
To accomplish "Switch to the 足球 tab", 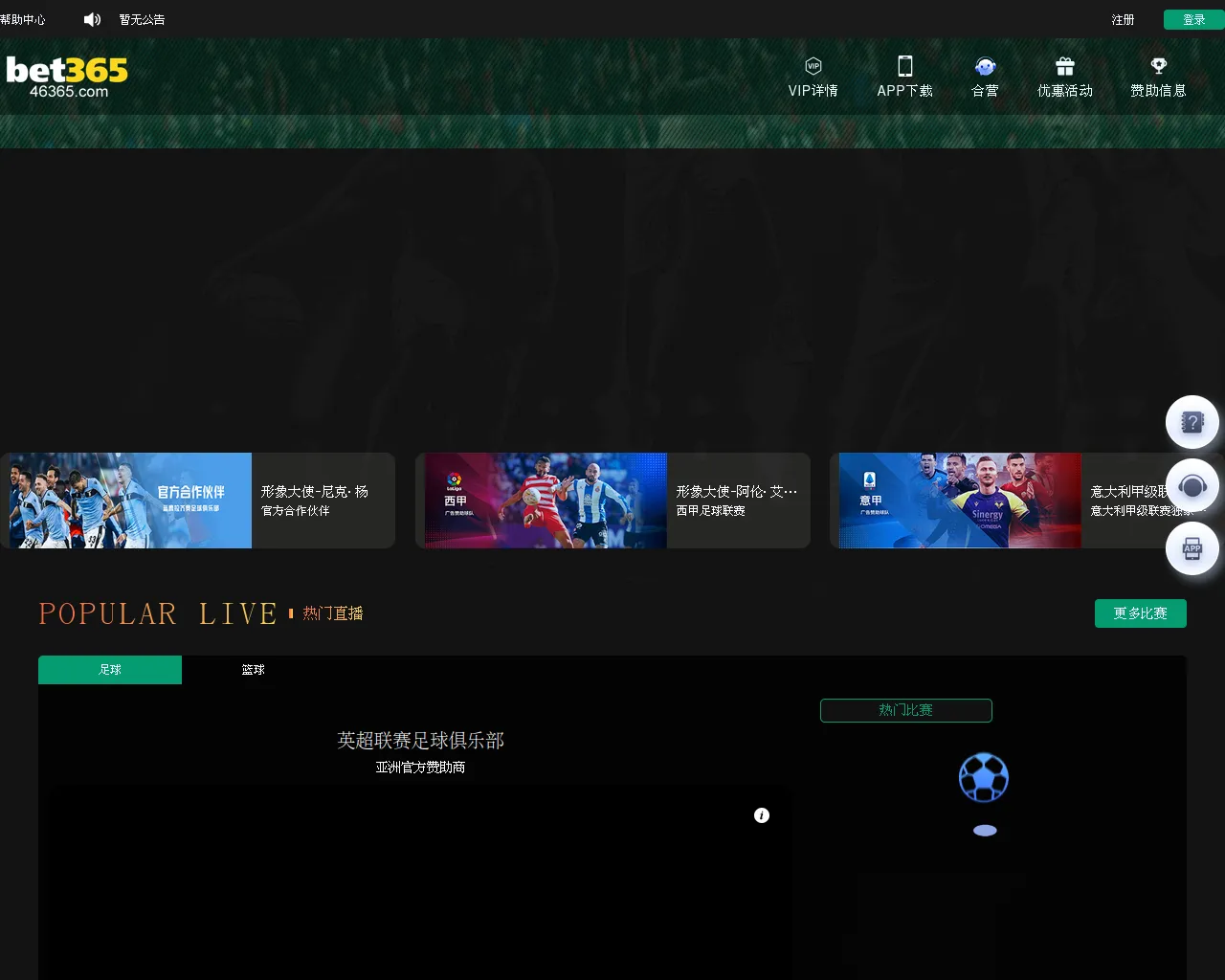I will point(110,670).
